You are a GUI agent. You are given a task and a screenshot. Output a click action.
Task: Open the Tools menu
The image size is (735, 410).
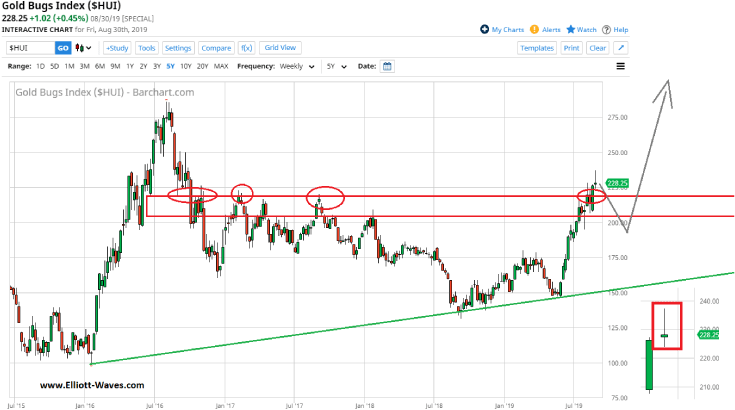pos(147,47)
